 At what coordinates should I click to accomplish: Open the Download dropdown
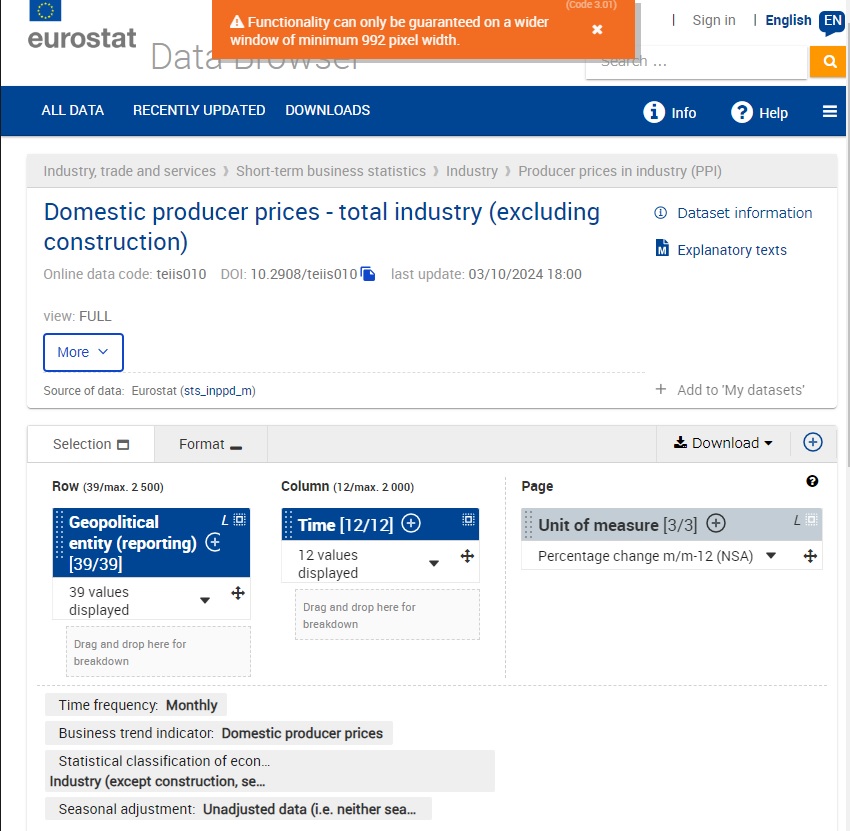click(x=722, y=443)
